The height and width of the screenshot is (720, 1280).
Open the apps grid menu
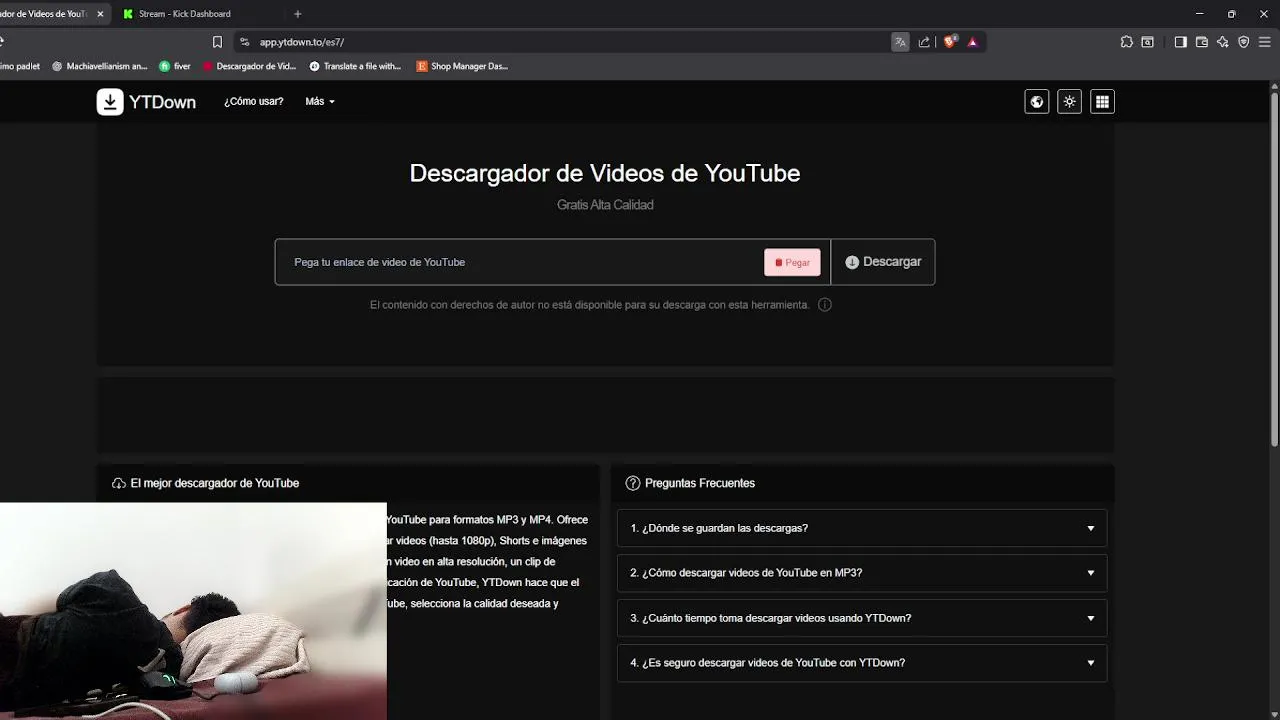[1102, 102]
